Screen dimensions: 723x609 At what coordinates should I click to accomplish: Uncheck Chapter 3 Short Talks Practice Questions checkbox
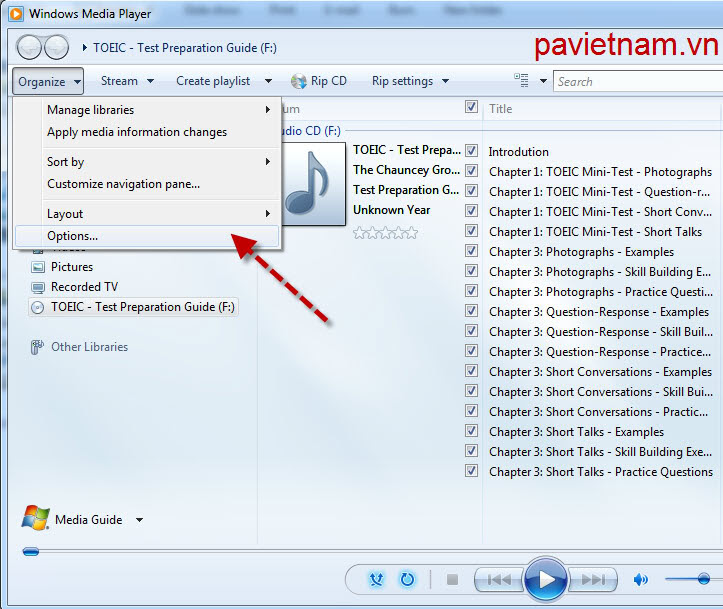click(x=471, y=471)
